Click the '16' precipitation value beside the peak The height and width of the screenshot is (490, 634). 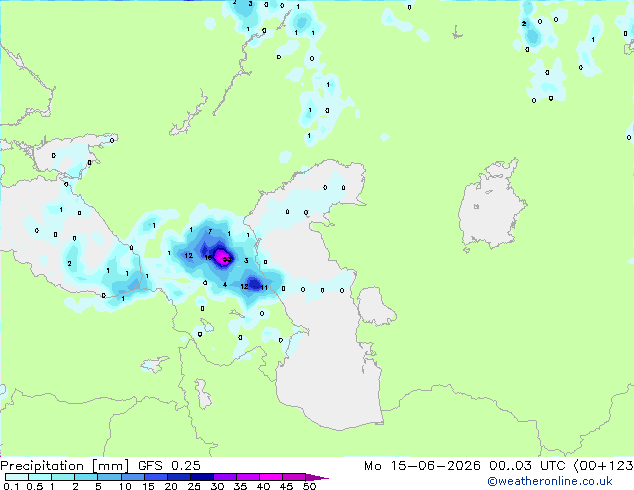[208, 258]
